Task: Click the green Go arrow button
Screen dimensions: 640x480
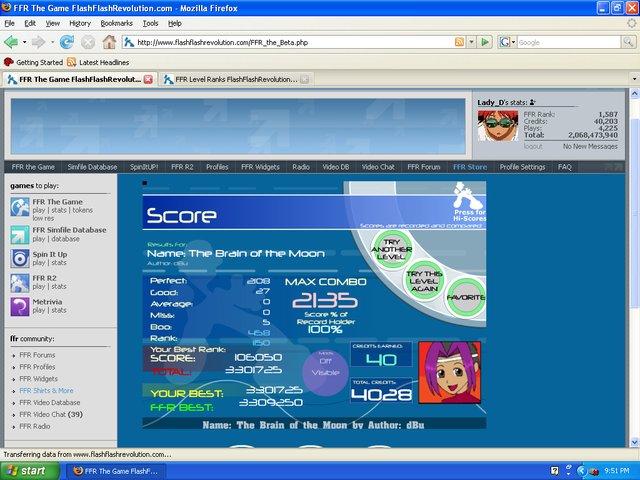Action: (x=485, y=42)
